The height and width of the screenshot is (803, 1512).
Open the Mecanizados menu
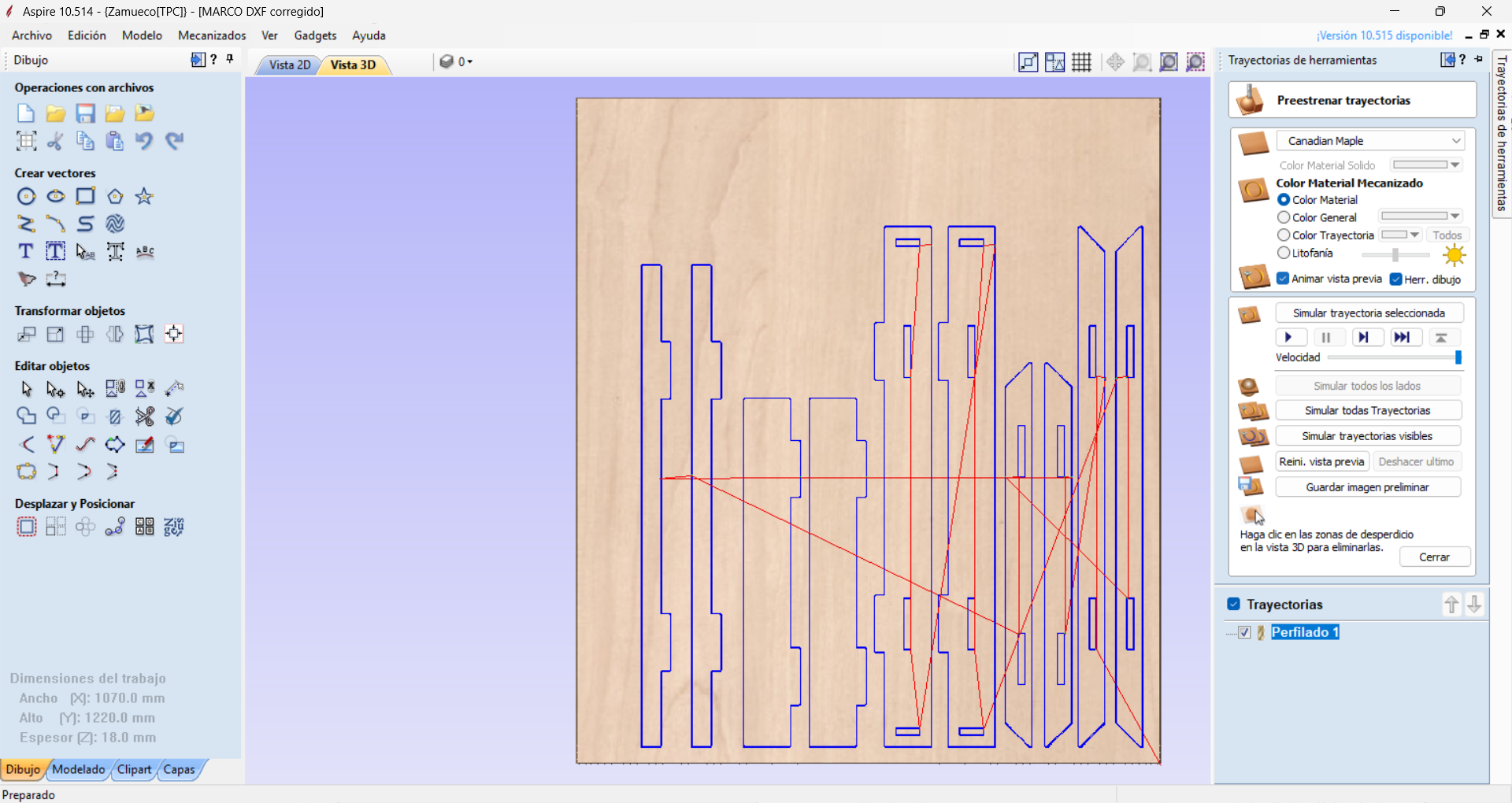(x=212, y=35)
